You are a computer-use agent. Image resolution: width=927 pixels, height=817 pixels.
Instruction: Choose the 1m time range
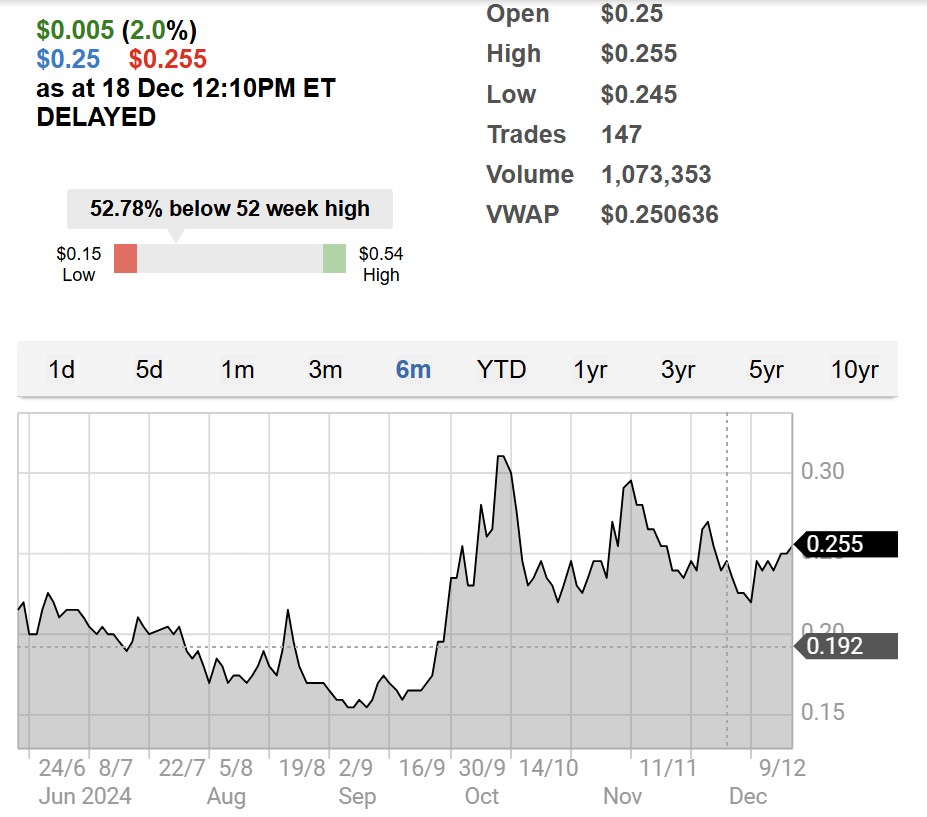tap(237, 370)
